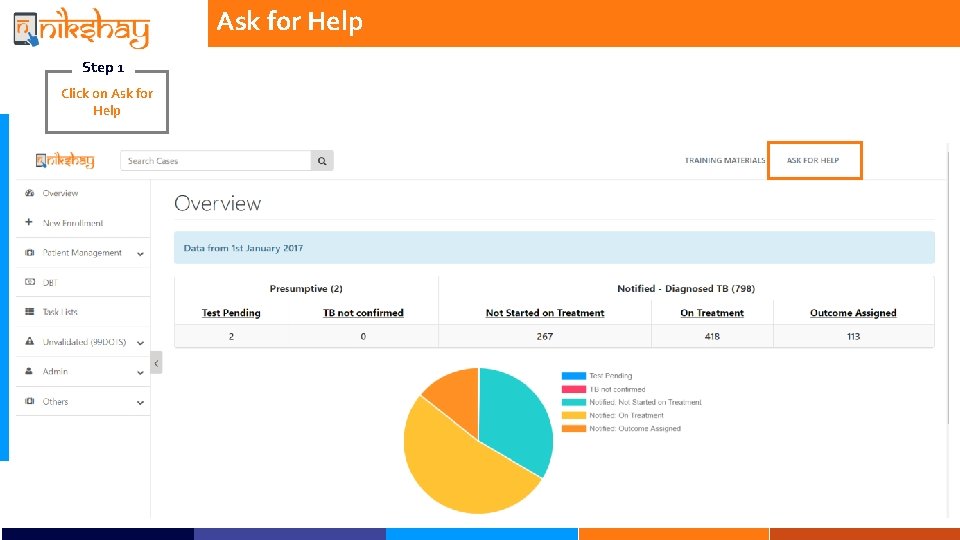
Task: Open the Outcome Assigned column link
Action: [x=853, y=313]
